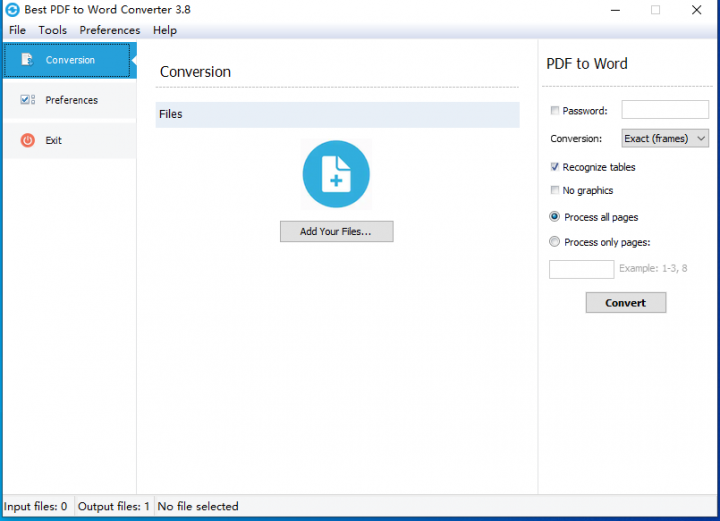The height and width of the screenshot is (521, 720).
Task: Click the Preferences checklist icon in sidebar
Action: tap(28, 100)
